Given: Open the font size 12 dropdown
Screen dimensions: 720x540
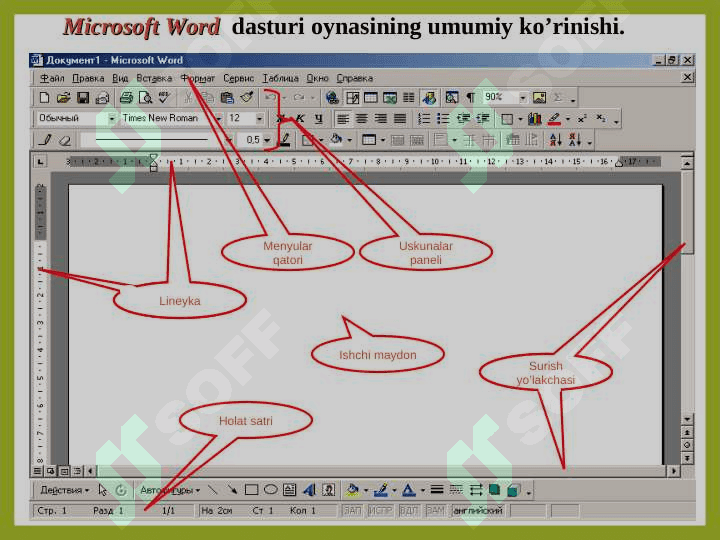Looking at the screenshot, I should click(x=260, y=119).
